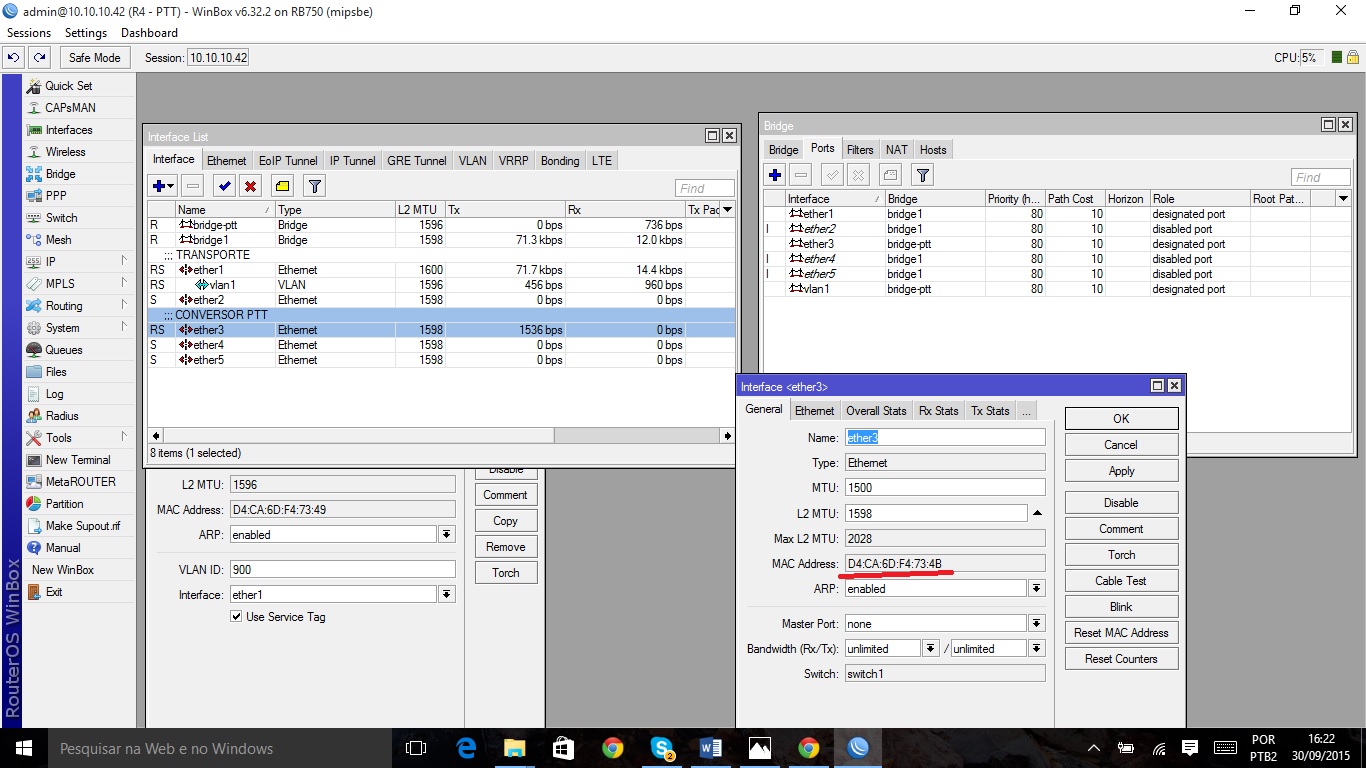
Task: Click the yellow comment icon in Interface List
Action: point(282,186)
